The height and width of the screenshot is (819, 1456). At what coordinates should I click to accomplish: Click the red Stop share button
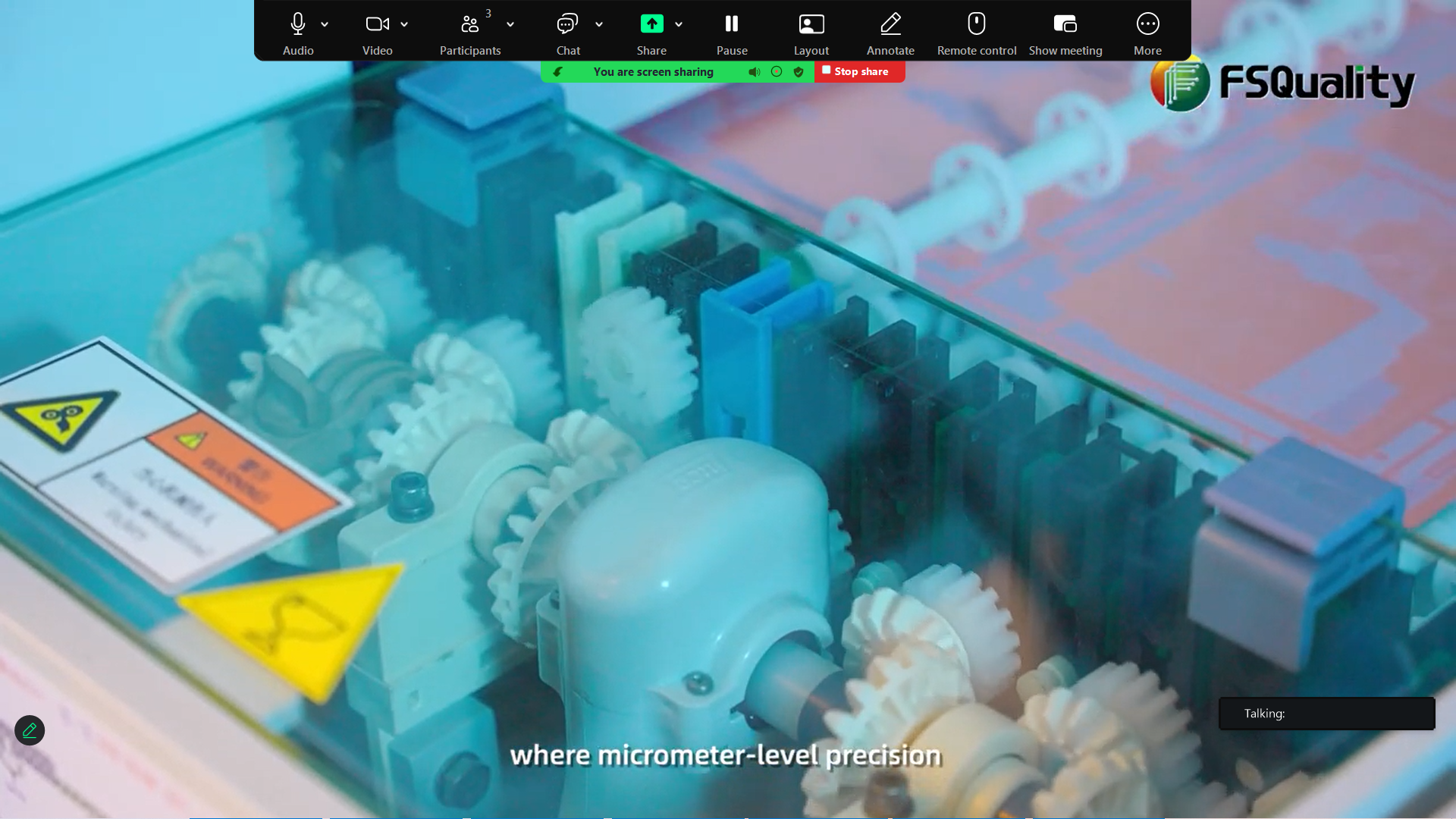[860, 71]
